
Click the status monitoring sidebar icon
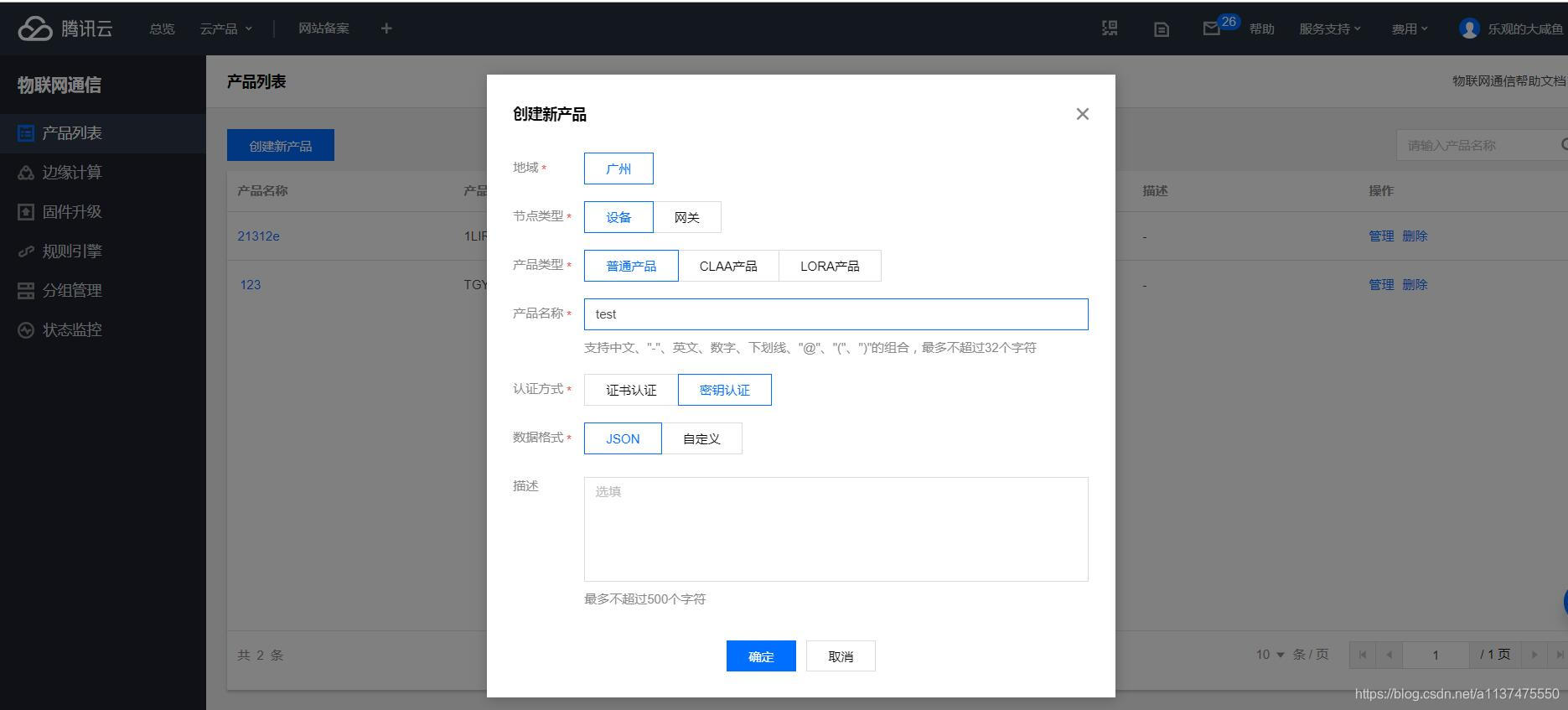coord(26,330)
